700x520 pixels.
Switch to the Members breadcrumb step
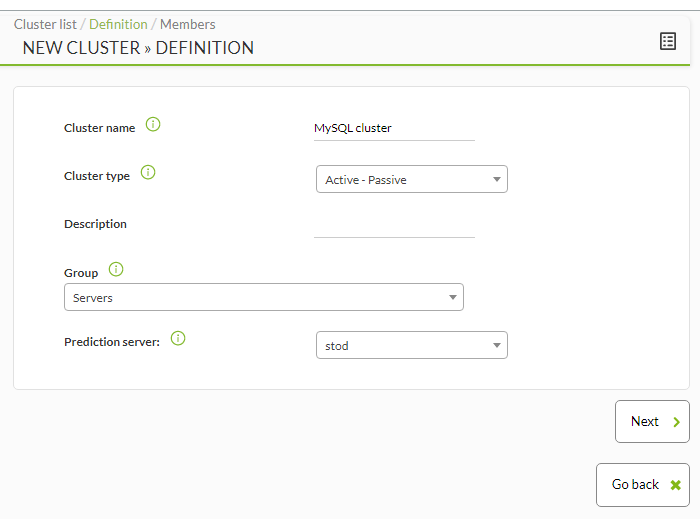188,24
